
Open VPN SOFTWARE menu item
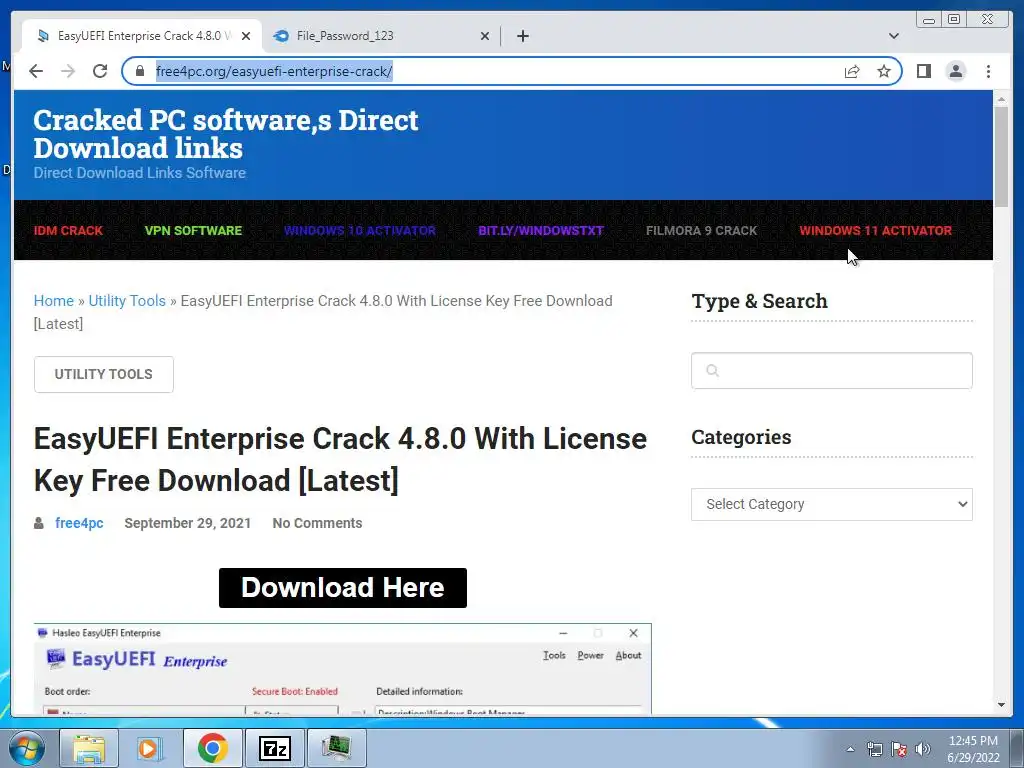[193, 231]
